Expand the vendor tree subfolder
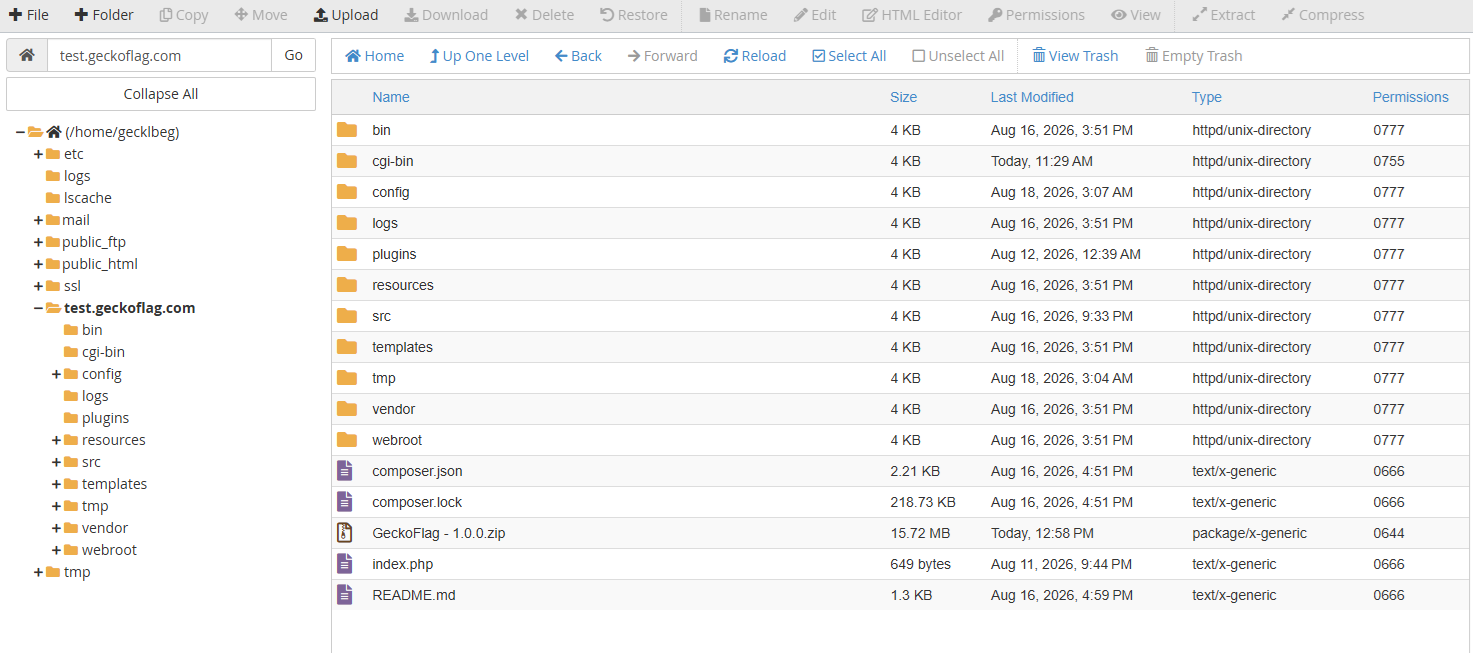 click(x=56, y=528)
